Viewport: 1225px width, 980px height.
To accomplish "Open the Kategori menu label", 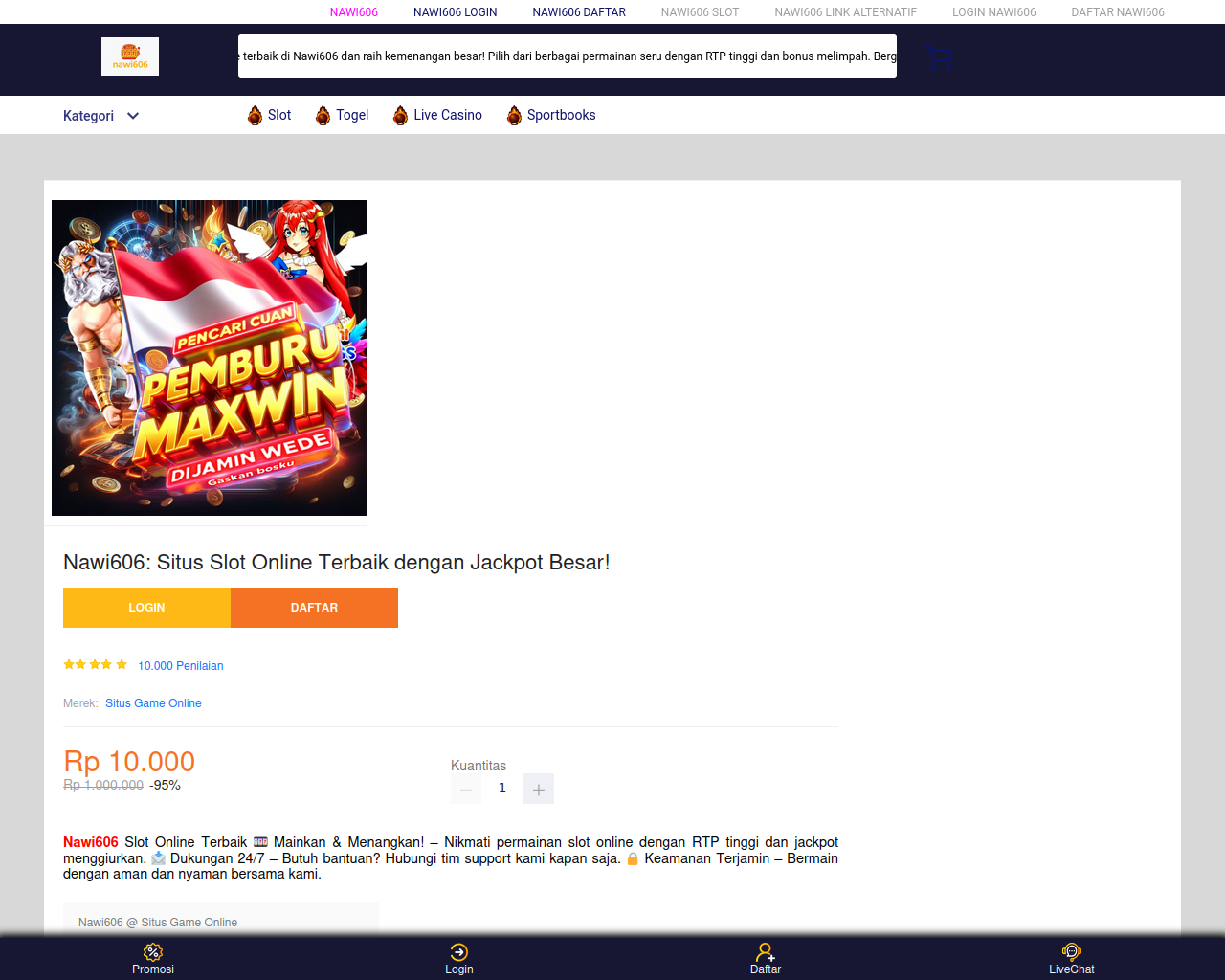I will point(88,116).
